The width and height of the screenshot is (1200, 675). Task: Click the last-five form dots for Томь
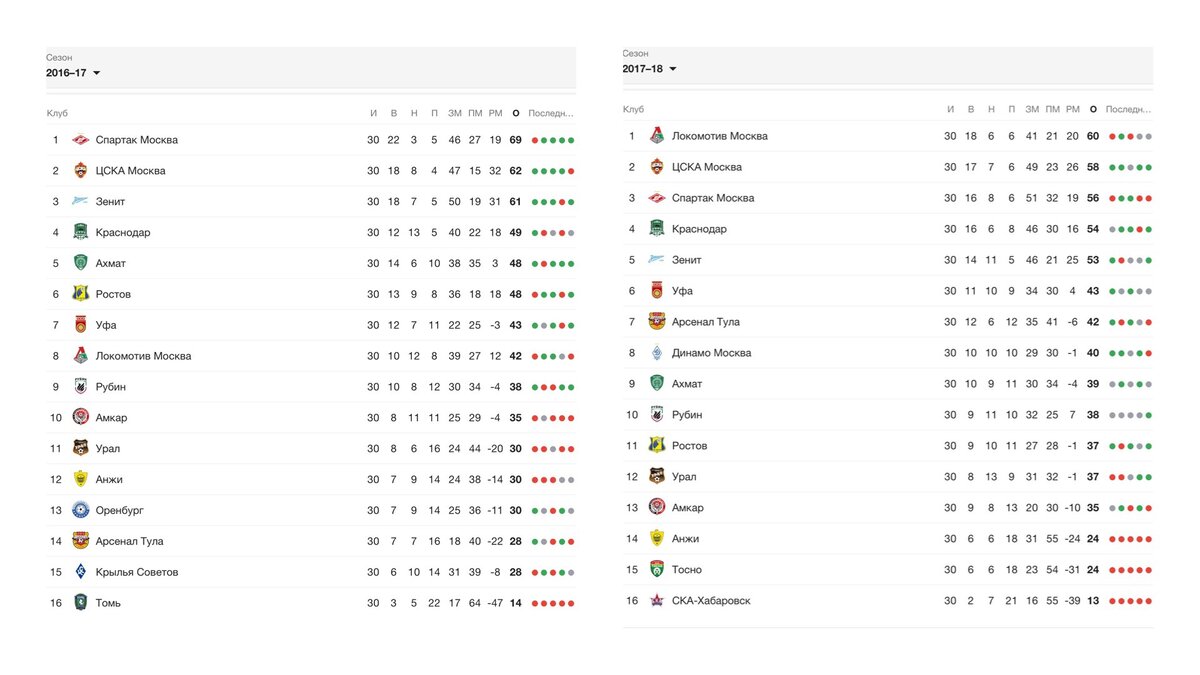point(553,603)
